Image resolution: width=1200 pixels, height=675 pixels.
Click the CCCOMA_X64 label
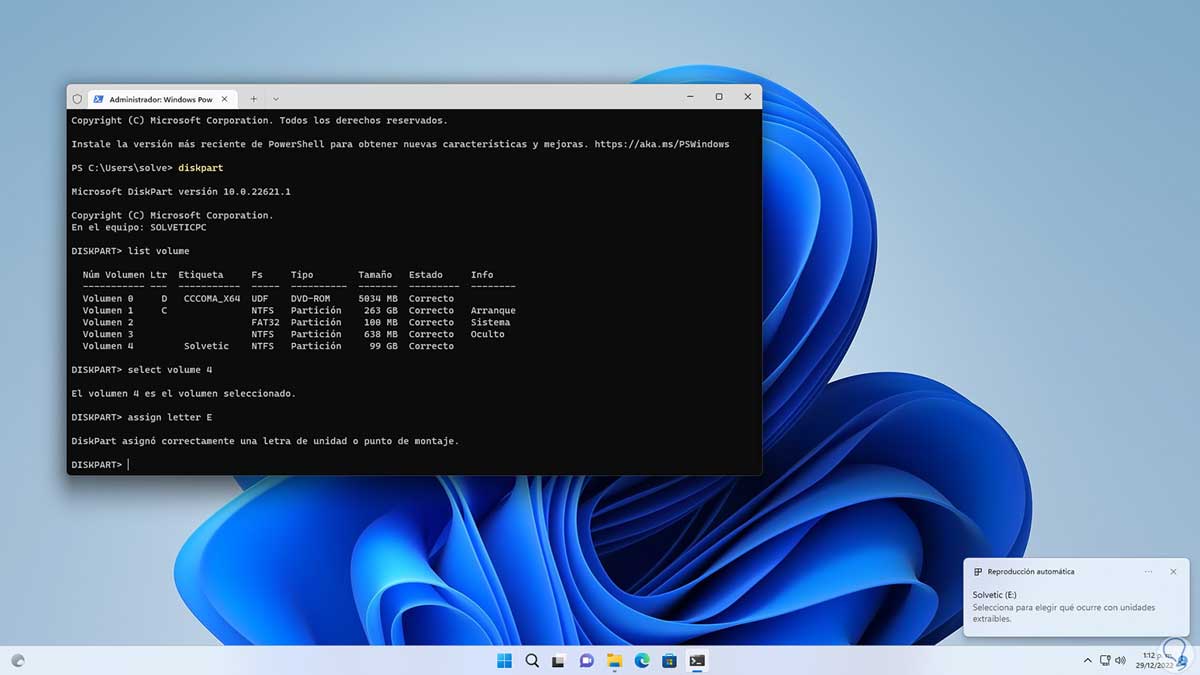click(212, 298)
